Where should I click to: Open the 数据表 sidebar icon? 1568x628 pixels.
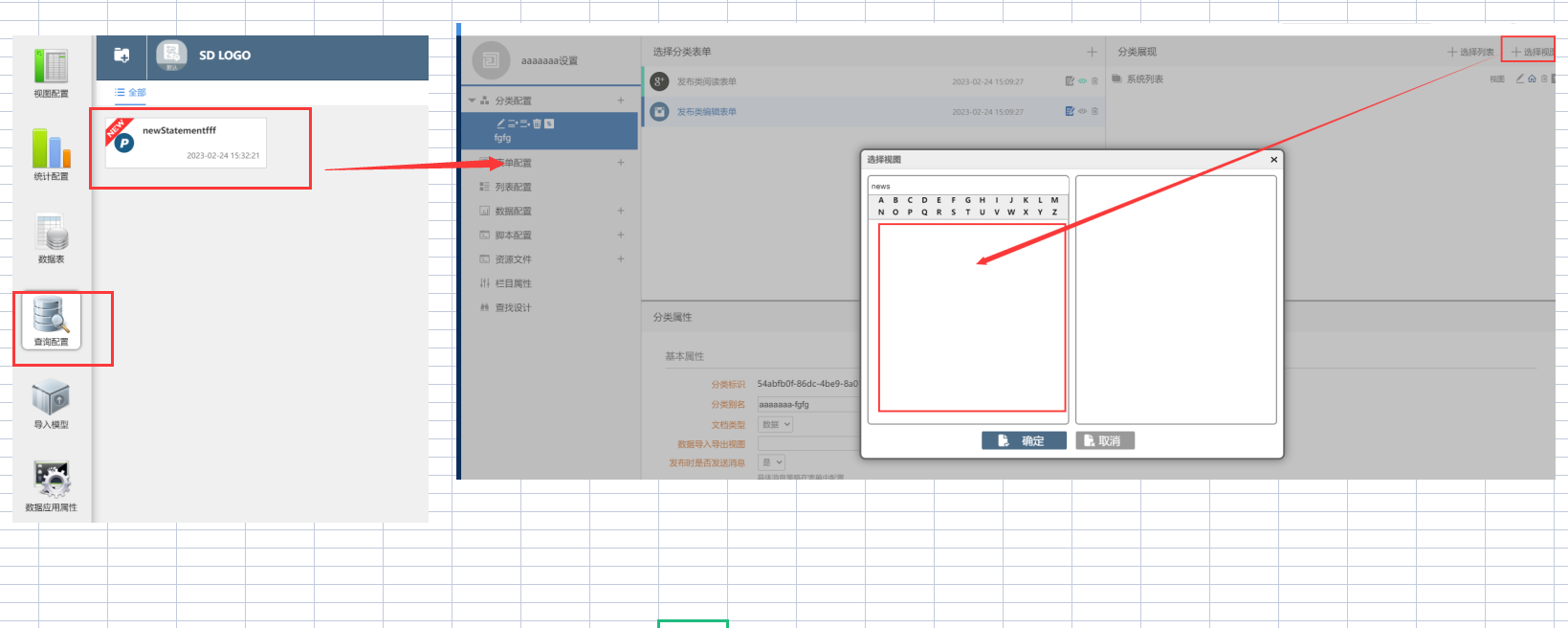pos(51,237)
